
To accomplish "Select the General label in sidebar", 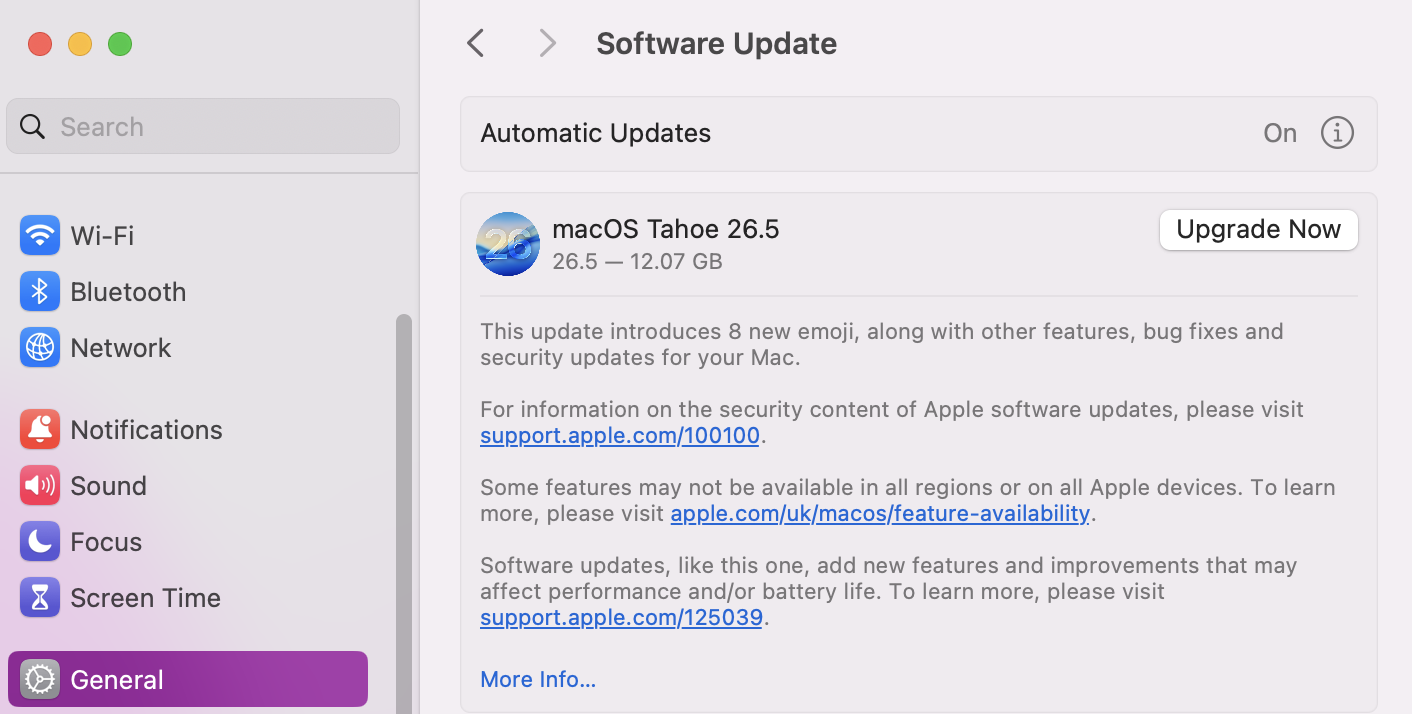I will pos(117,680).
